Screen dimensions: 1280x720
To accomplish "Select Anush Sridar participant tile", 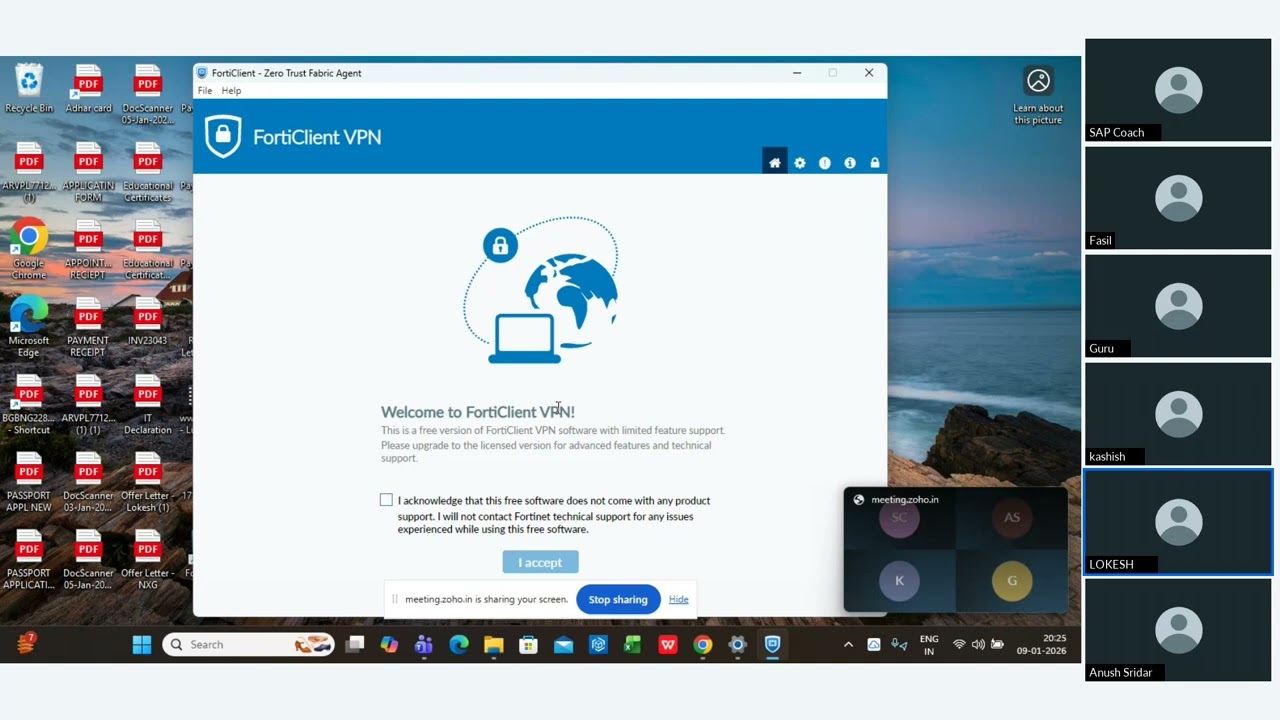I will point(1178,630).
